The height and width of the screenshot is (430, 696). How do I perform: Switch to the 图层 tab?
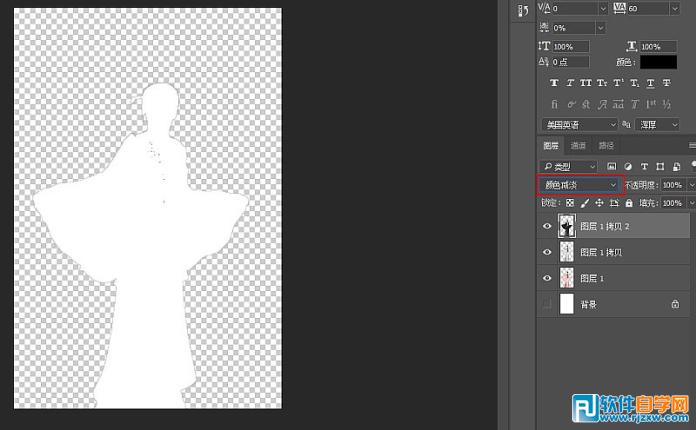(x=551, y=146)
